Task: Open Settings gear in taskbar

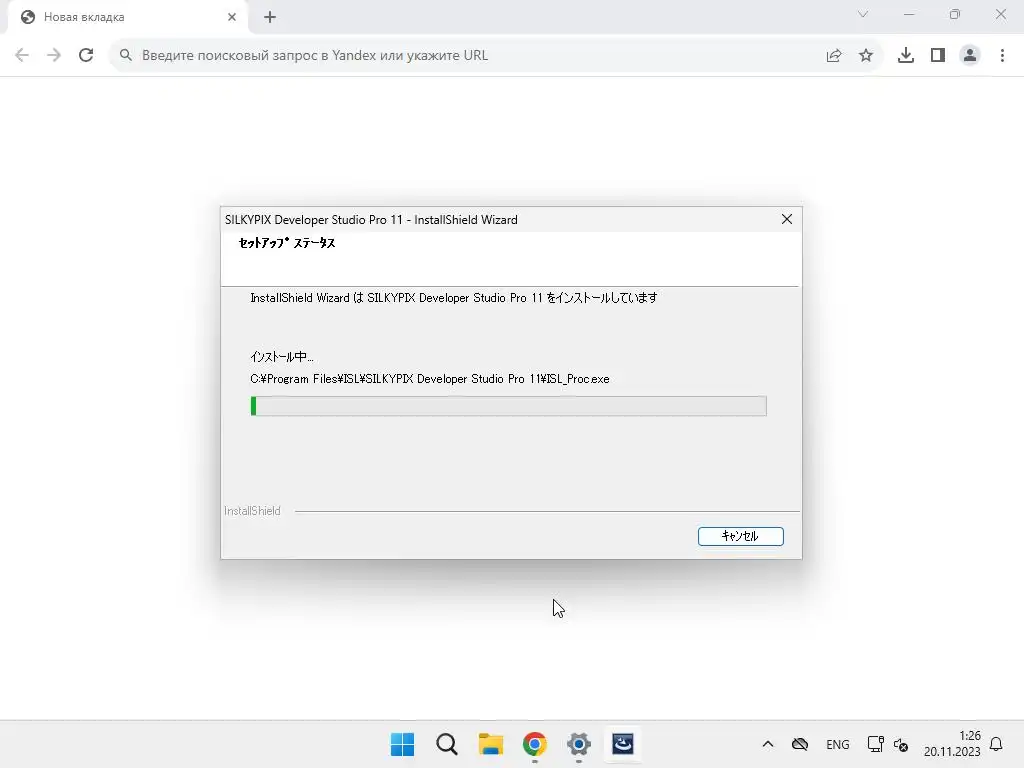Action: [579, 744]
